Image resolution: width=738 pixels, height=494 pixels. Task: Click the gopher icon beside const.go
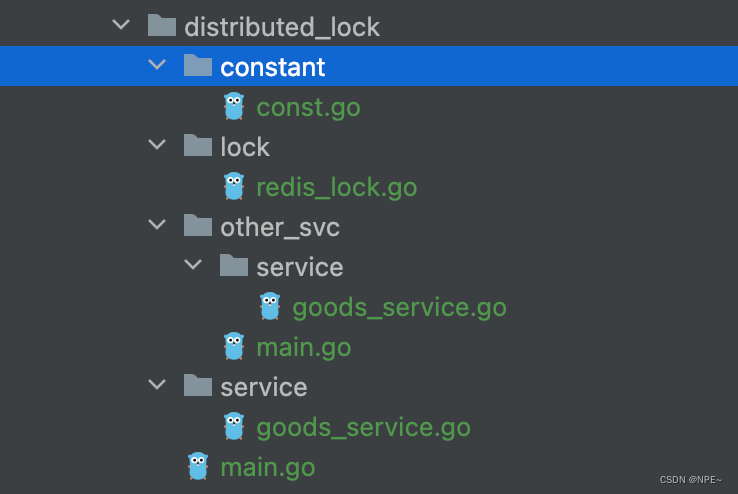[x=234, y=106]
